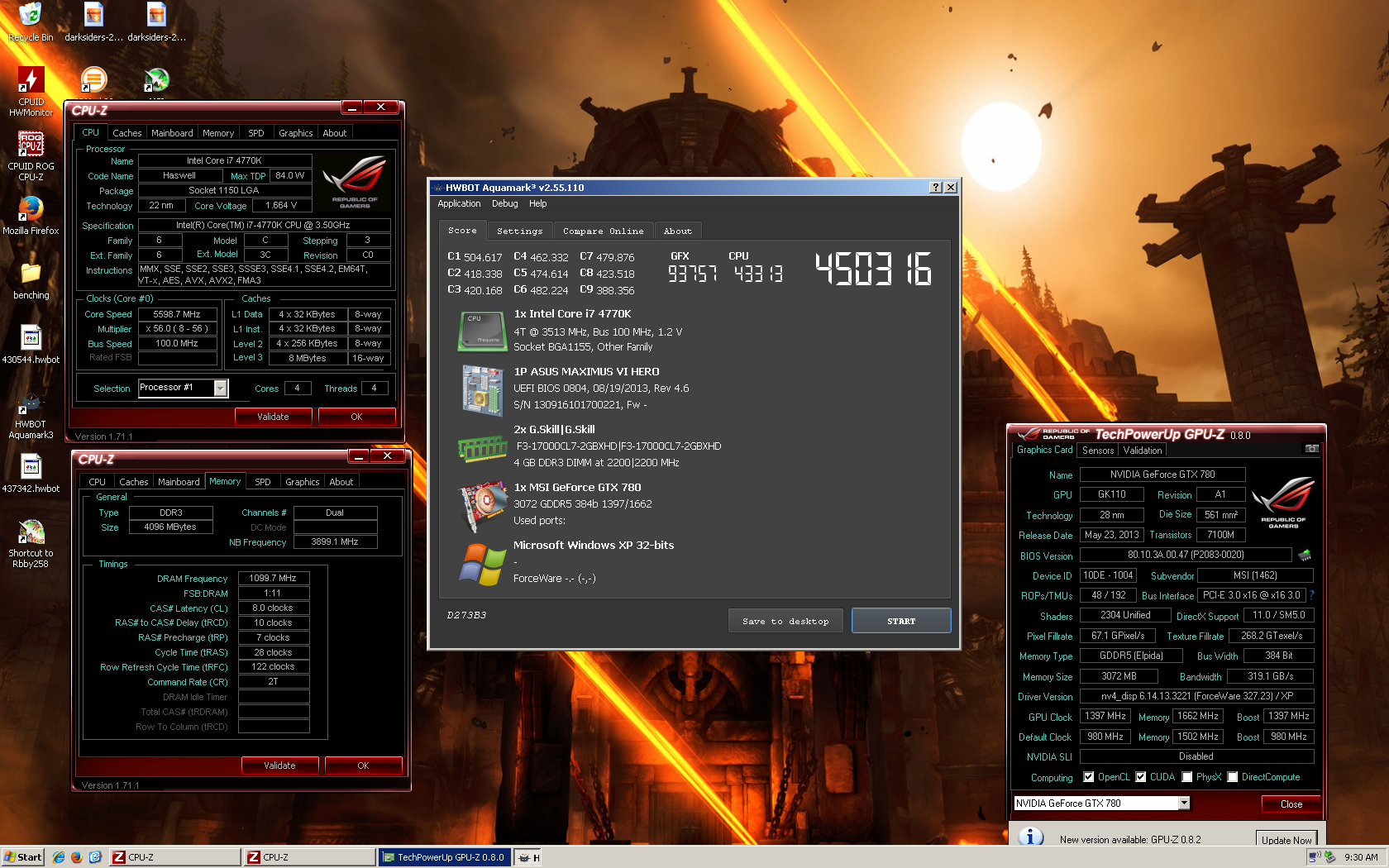Switch to SPD tab in top CPU-Z
The width and height of the screenshot is (1389, 868).
click(256, 133)
